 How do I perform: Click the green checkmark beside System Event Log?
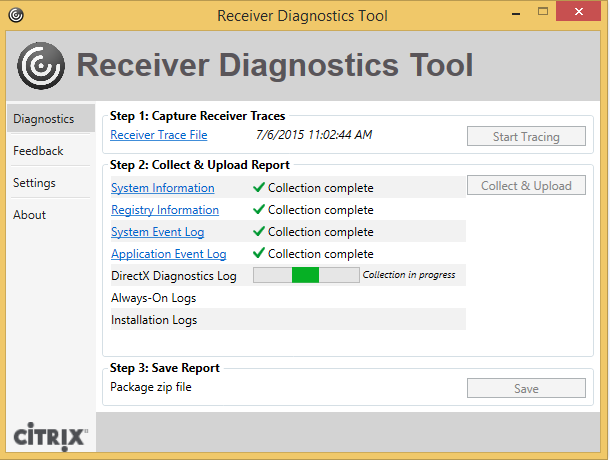tap(259, 231)
